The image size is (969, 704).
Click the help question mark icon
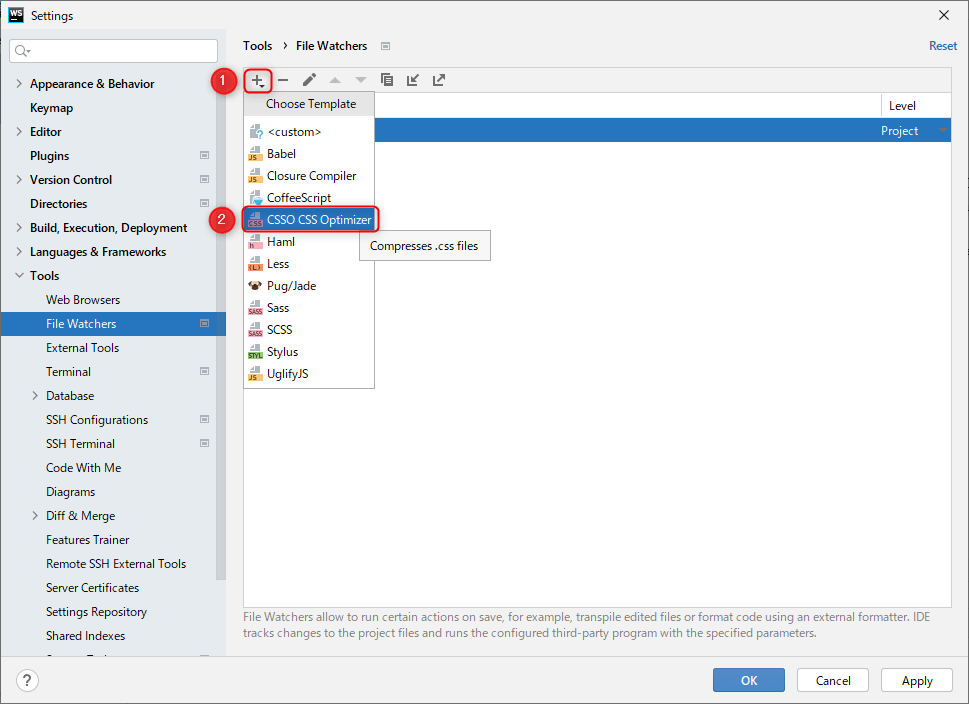pos(27,681)
